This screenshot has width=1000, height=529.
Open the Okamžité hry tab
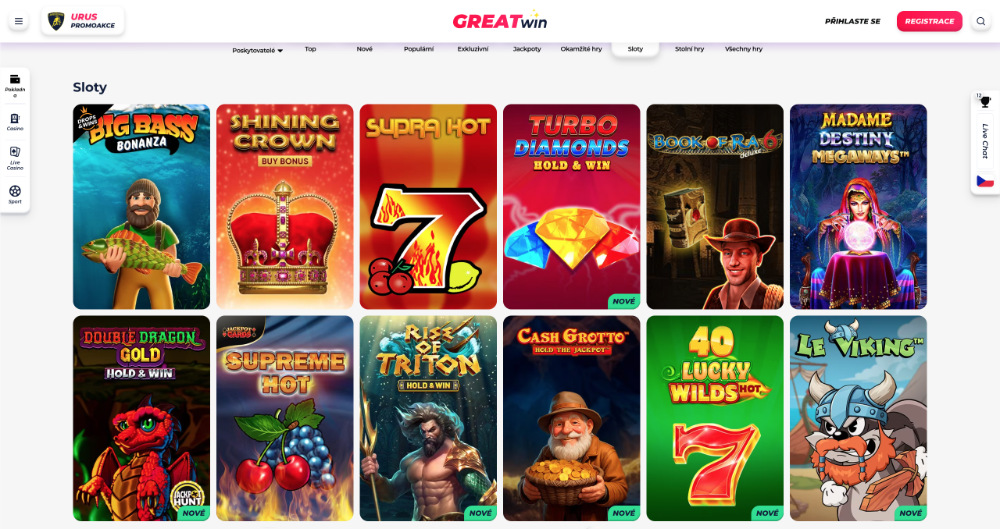(581, 48)
